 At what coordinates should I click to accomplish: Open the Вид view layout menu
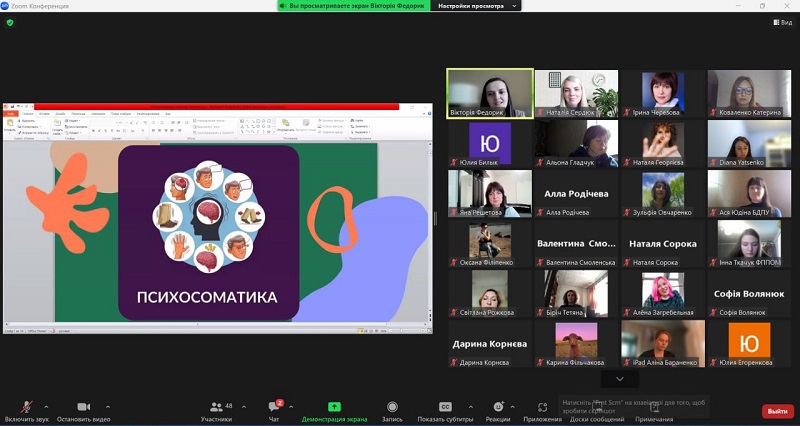[781, 22]
